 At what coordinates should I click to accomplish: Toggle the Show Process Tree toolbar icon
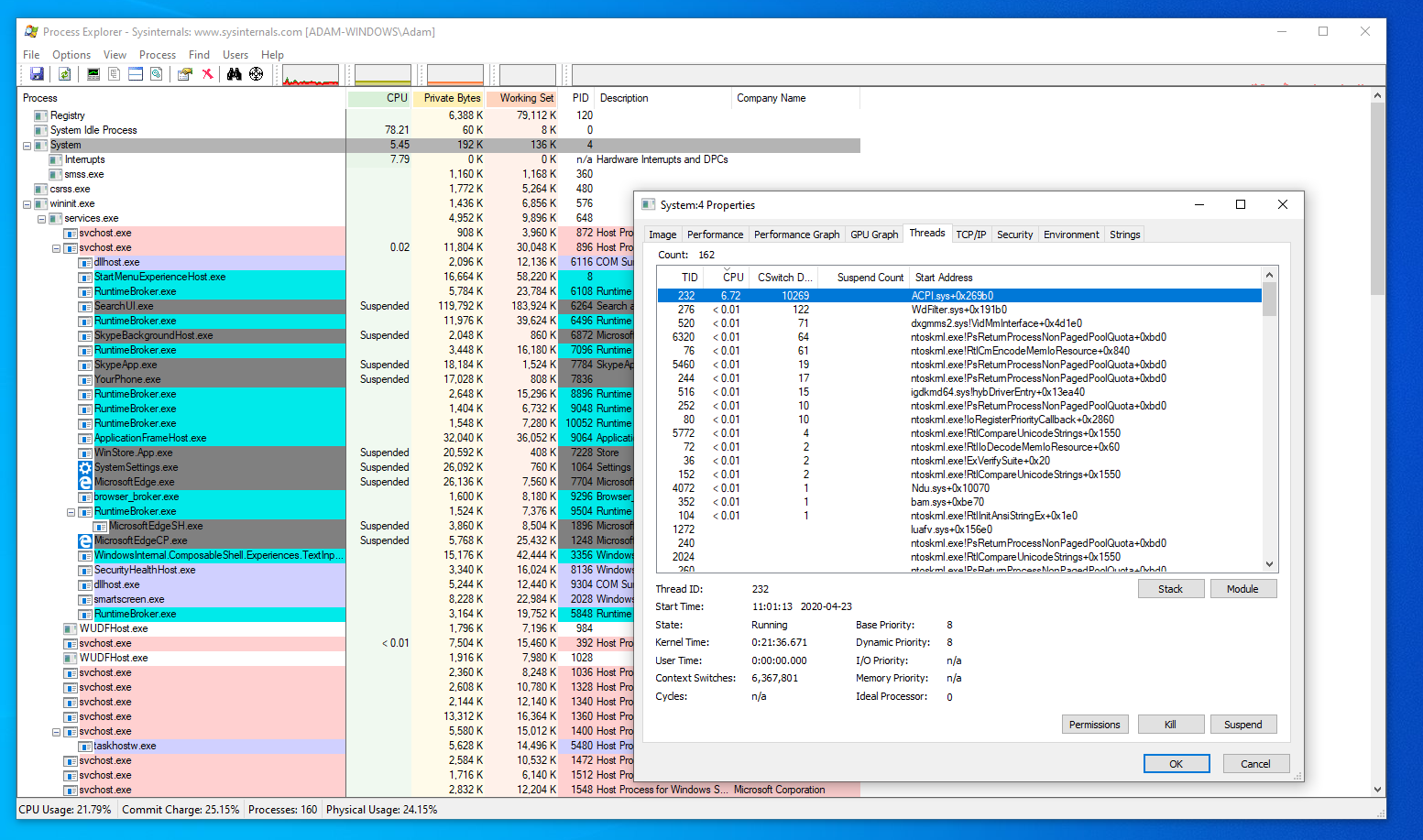pyautogui.click(x=115, y=74)
